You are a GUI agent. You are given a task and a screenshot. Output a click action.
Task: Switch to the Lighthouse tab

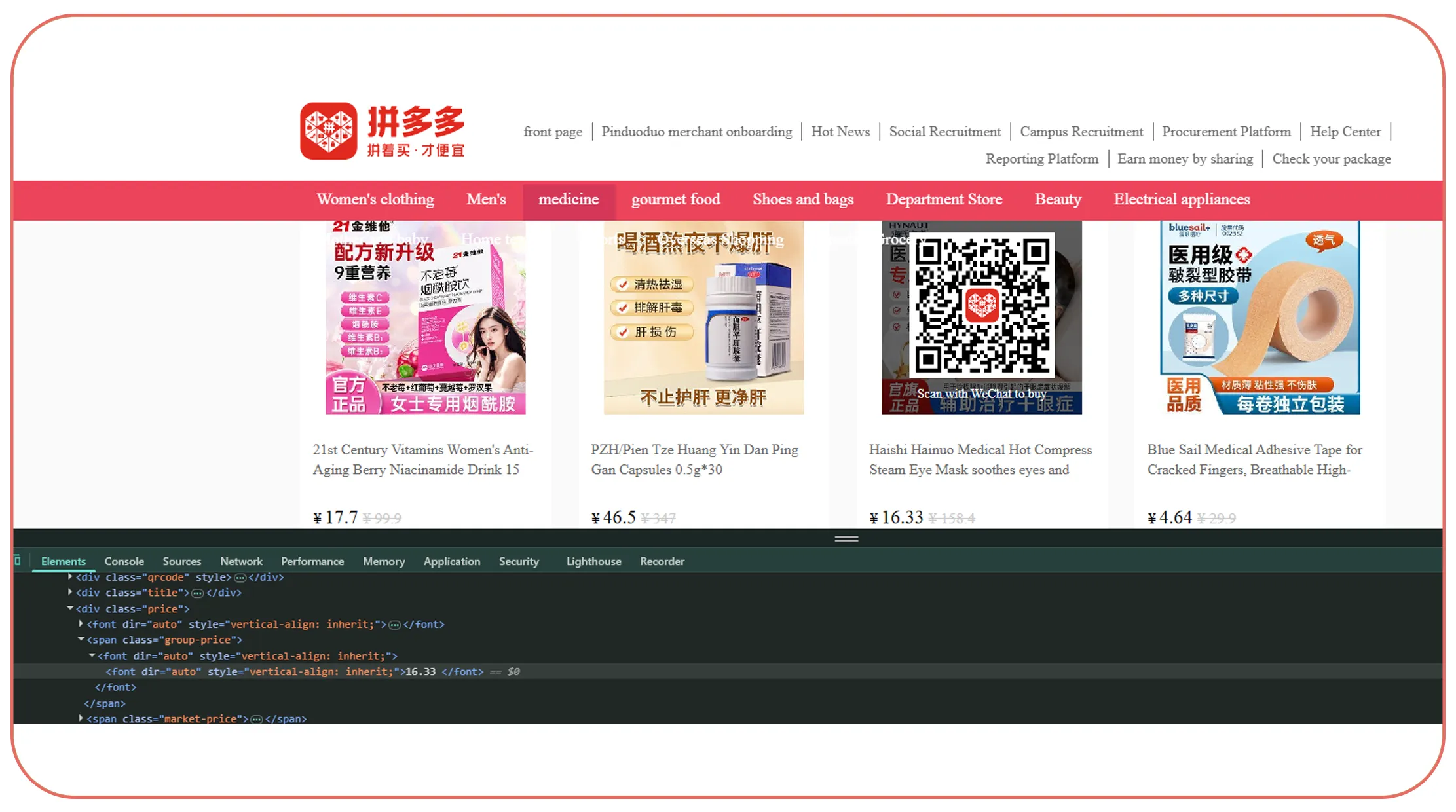click(x=593, y=561)
